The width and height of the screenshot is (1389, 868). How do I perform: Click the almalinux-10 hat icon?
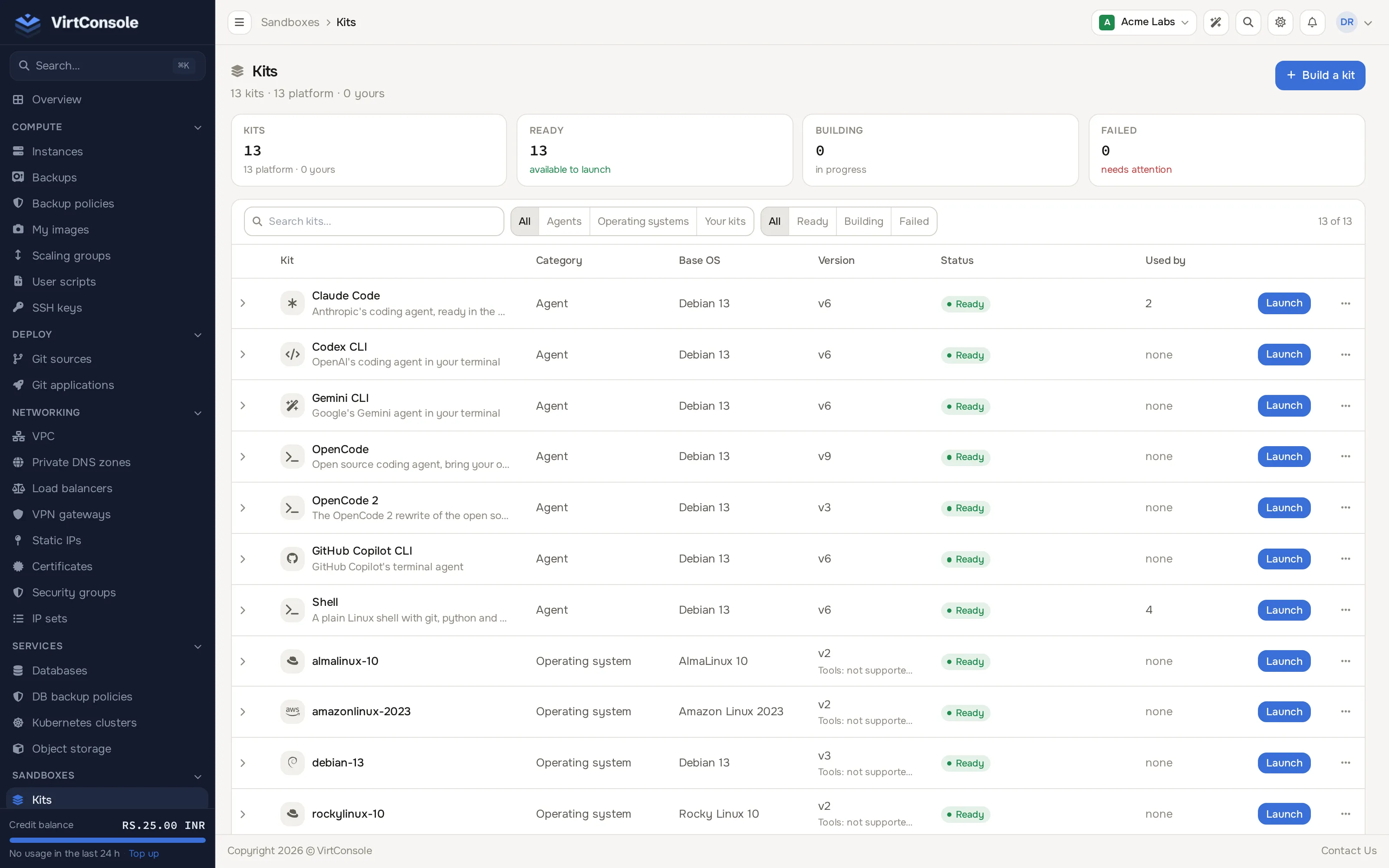click(292, 661)
